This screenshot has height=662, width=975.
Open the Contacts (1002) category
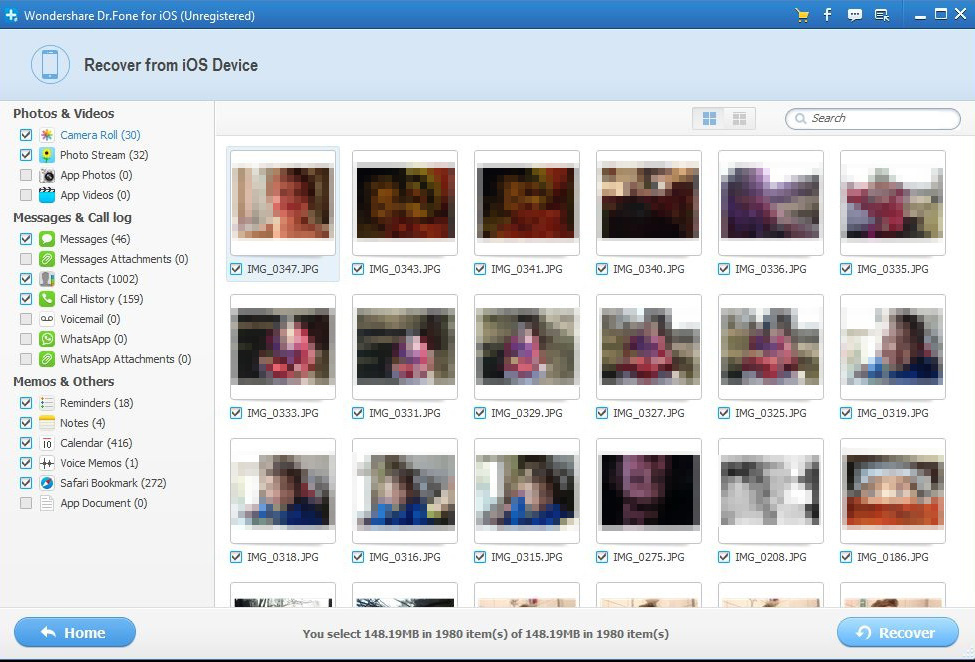[x=99, y=279]
